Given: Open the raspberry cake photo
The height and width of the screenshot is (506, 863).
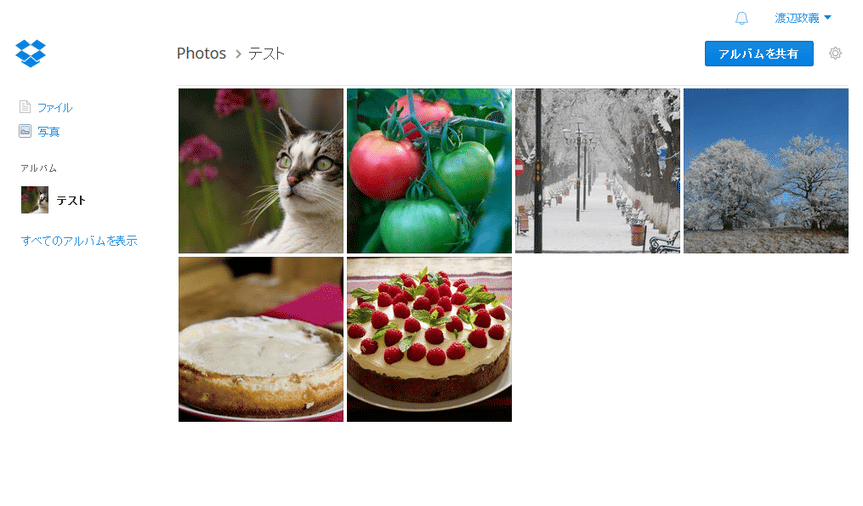Looking at the screenshot, I should pos(429,339).
